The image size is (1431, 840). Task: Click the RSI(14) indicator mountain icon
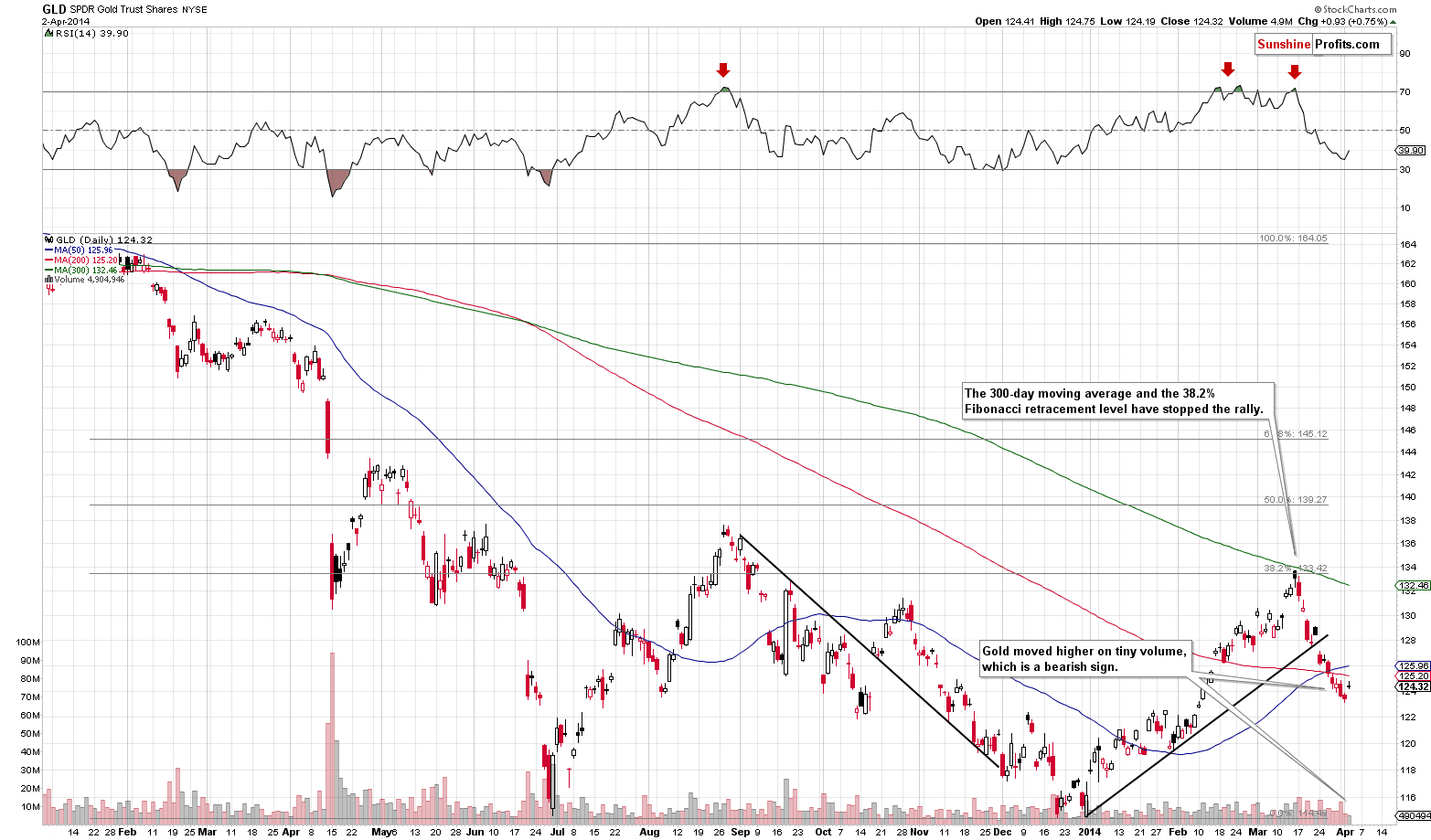click(x=48, y=33)
